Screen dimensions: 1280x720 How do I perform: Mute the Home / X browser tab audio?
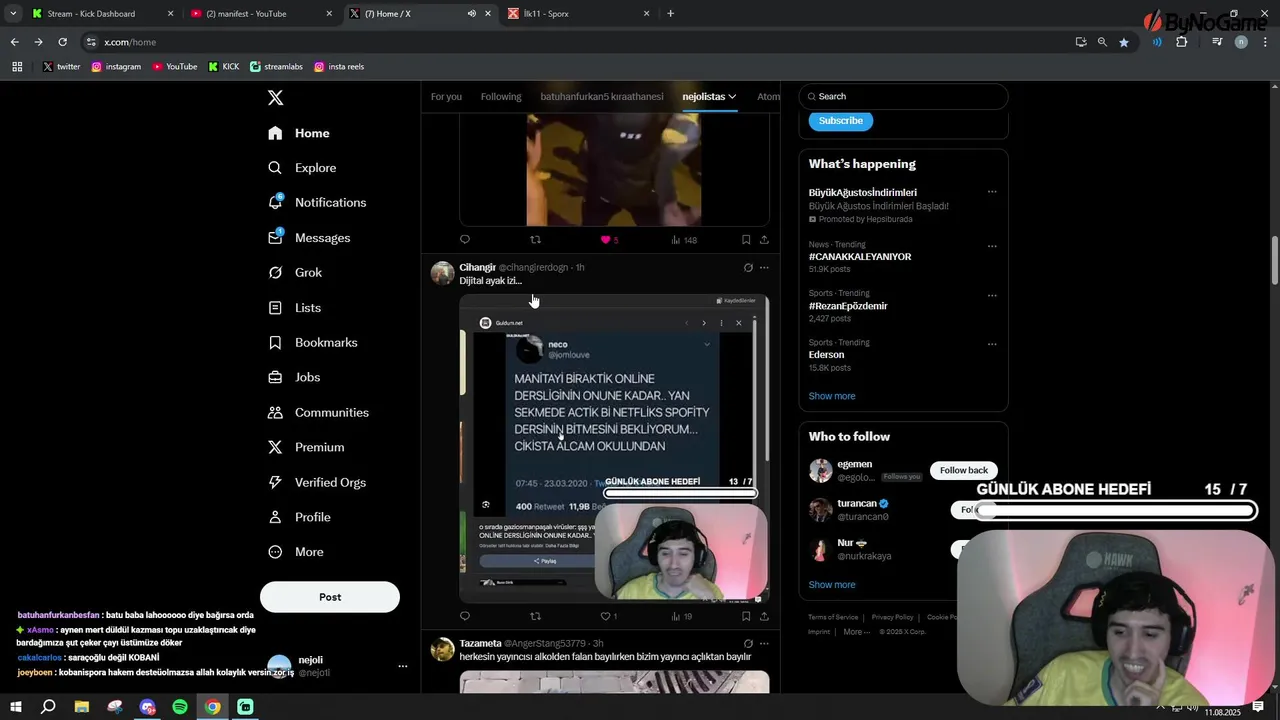pyautogui.click(x=471, y=14)
